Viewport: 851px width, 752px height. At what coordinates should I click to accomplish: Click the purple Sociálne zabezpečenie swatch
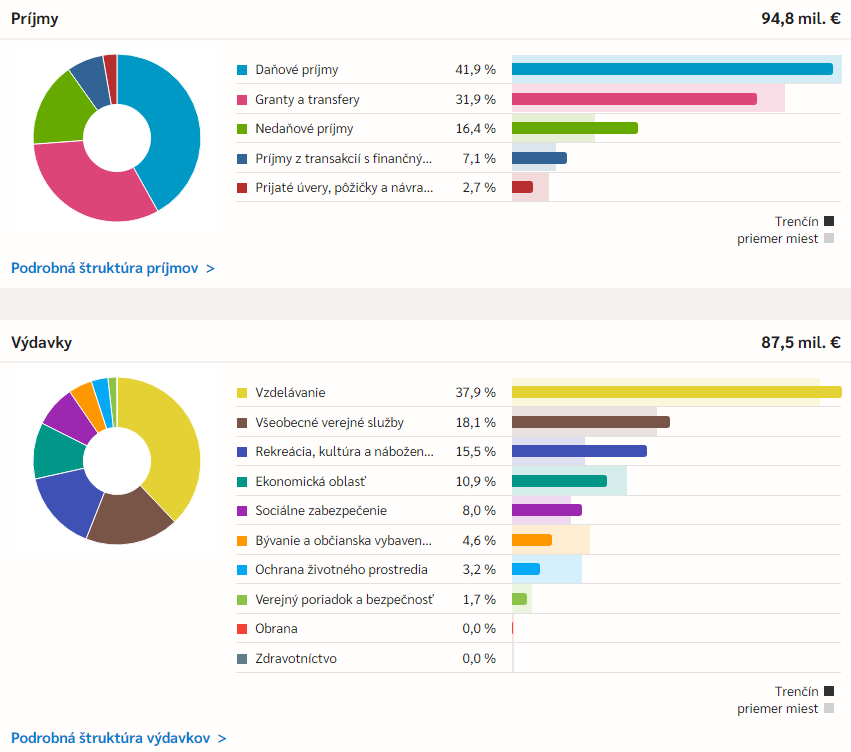tap(242, 511)
